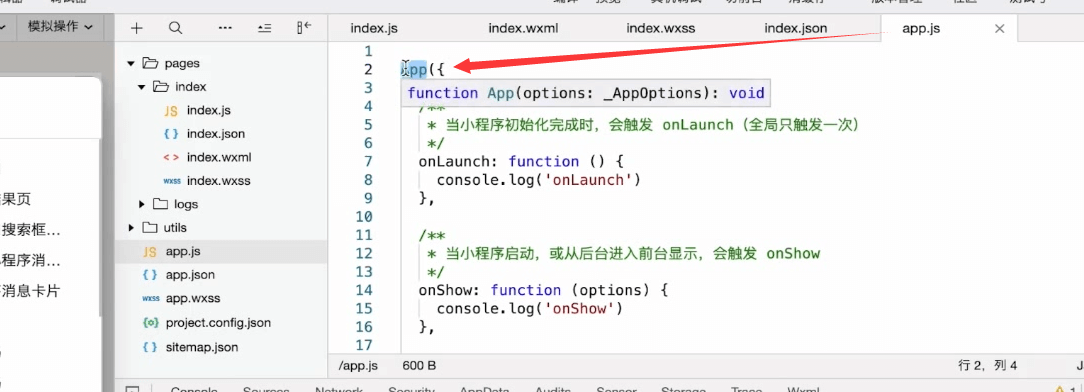1084x392 pixels.
Task: Collapse all folders using the collapse icon
Action: coord(264,28)
